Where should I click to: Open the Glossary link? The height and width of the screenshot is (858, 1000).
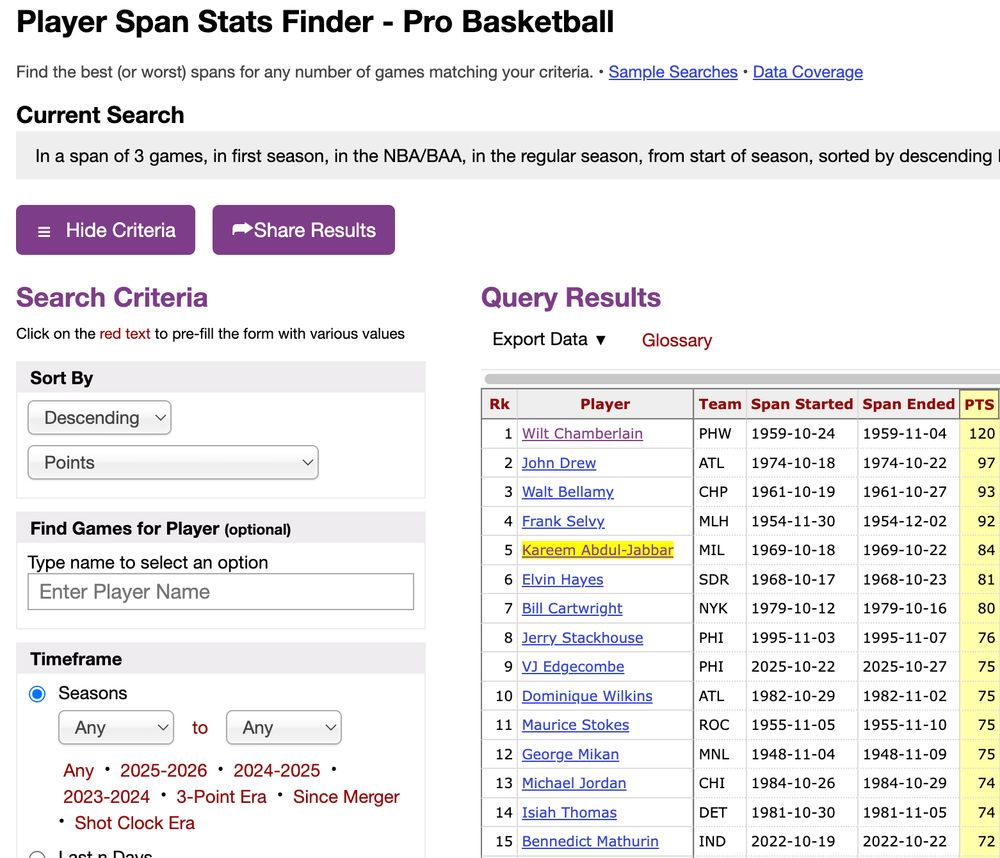676,340
